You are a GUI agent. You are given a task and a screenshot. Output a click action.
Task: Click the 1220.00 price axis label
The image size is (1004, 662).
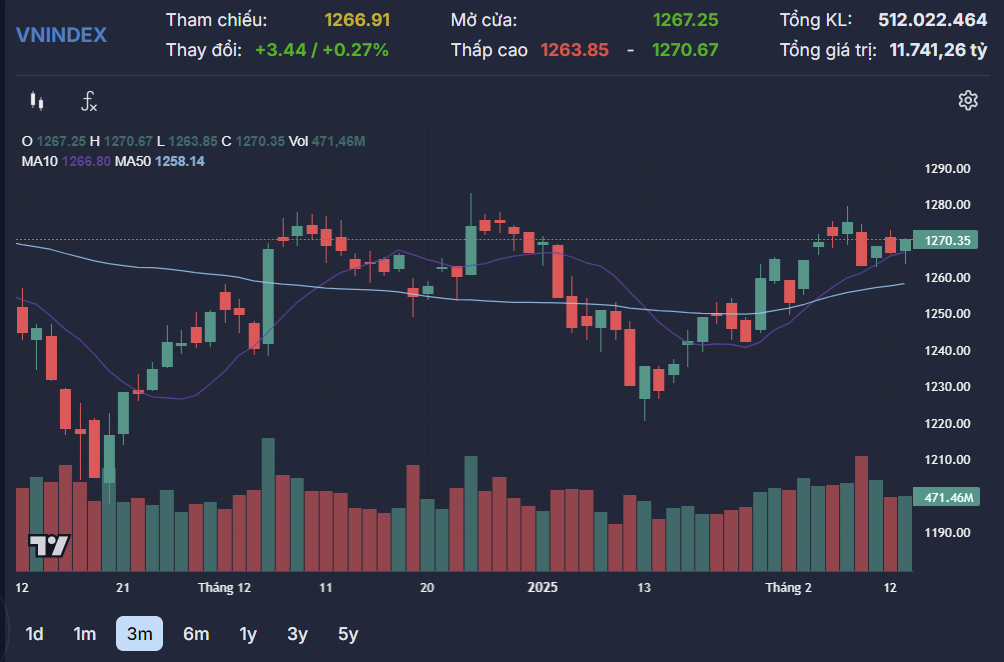947,424
